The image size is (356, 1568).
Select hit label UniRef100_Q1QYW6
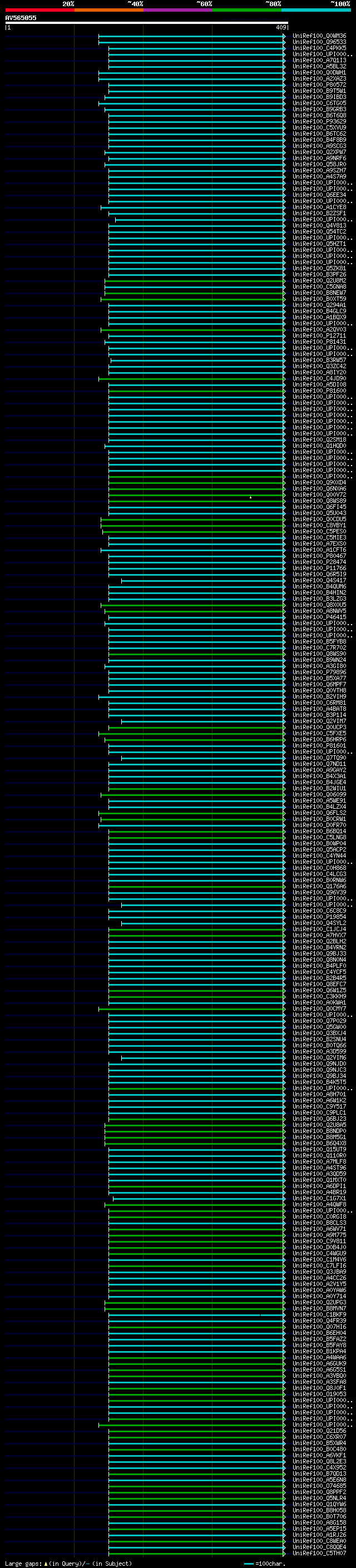tap(319, 1504)
